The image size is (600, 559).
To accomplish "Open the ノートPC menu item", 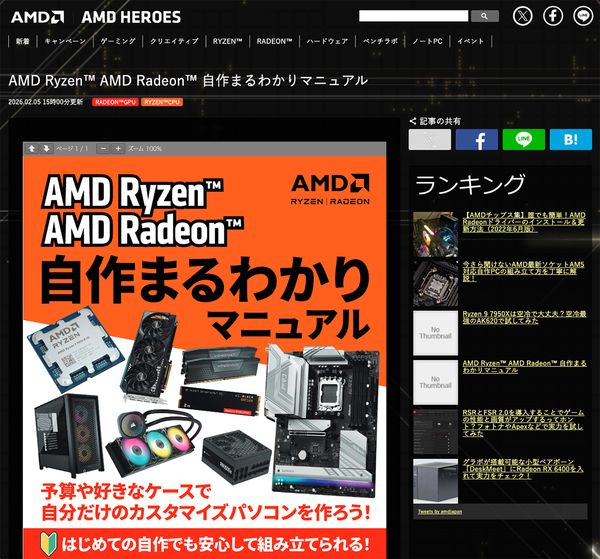I will pos(427,41).
